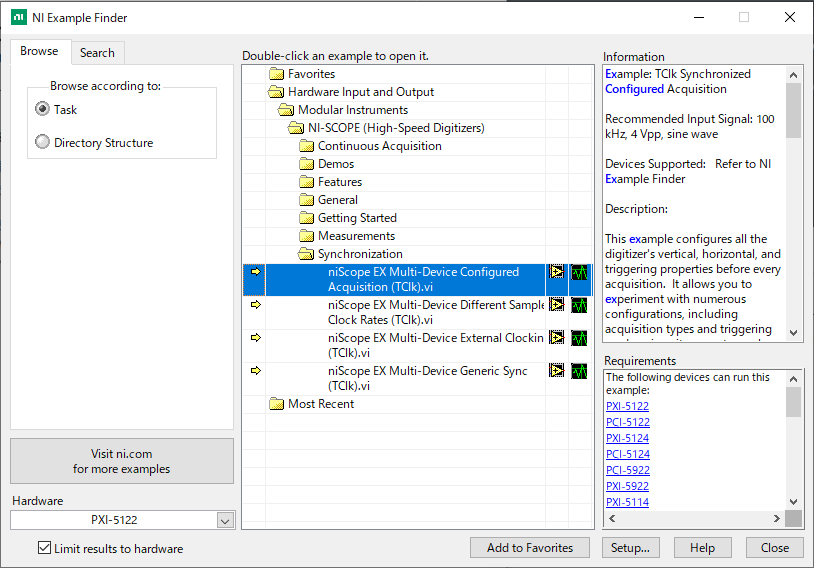Image resolution: width=814 pixels, height=568 pixels.
Task: Click the Demos folder icon
Action: pos(307,164)
